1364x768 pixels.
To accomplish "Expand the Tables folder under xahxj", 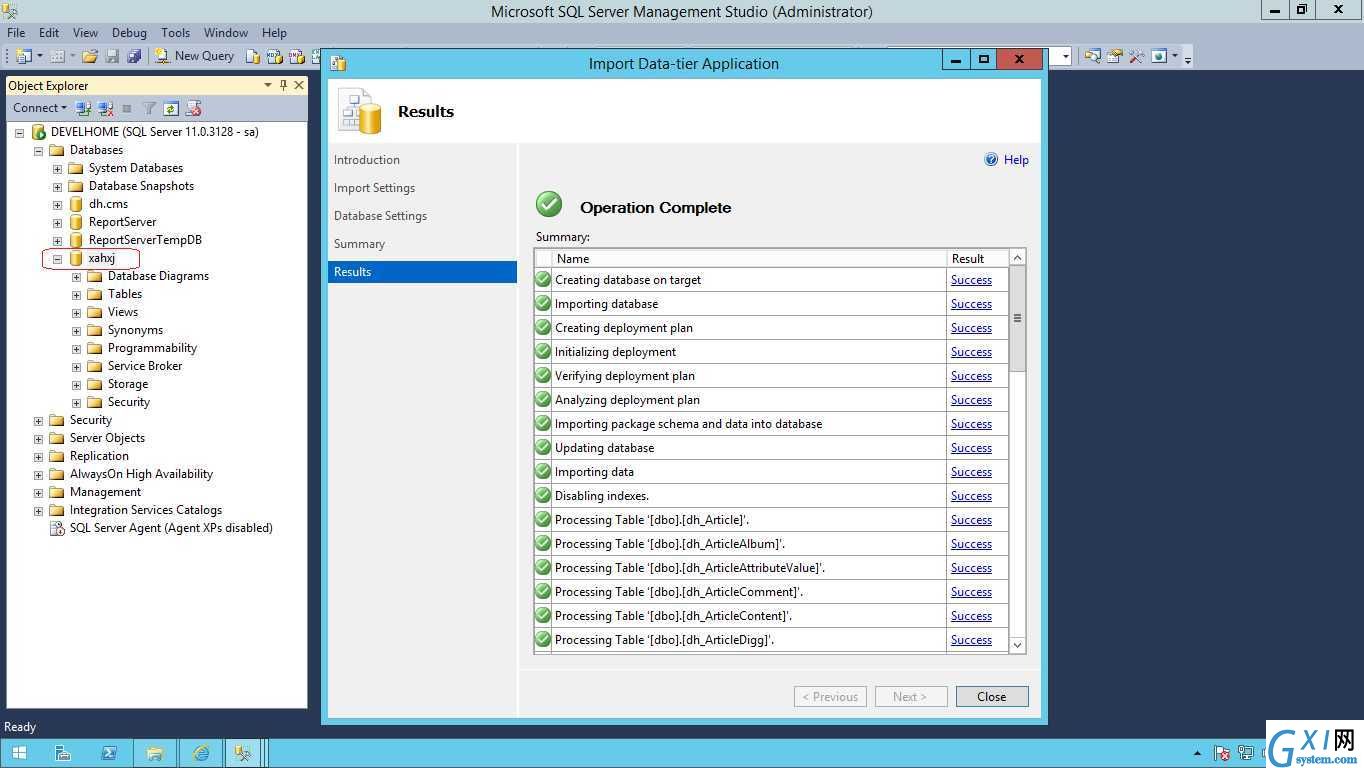I will click(77, 294).
